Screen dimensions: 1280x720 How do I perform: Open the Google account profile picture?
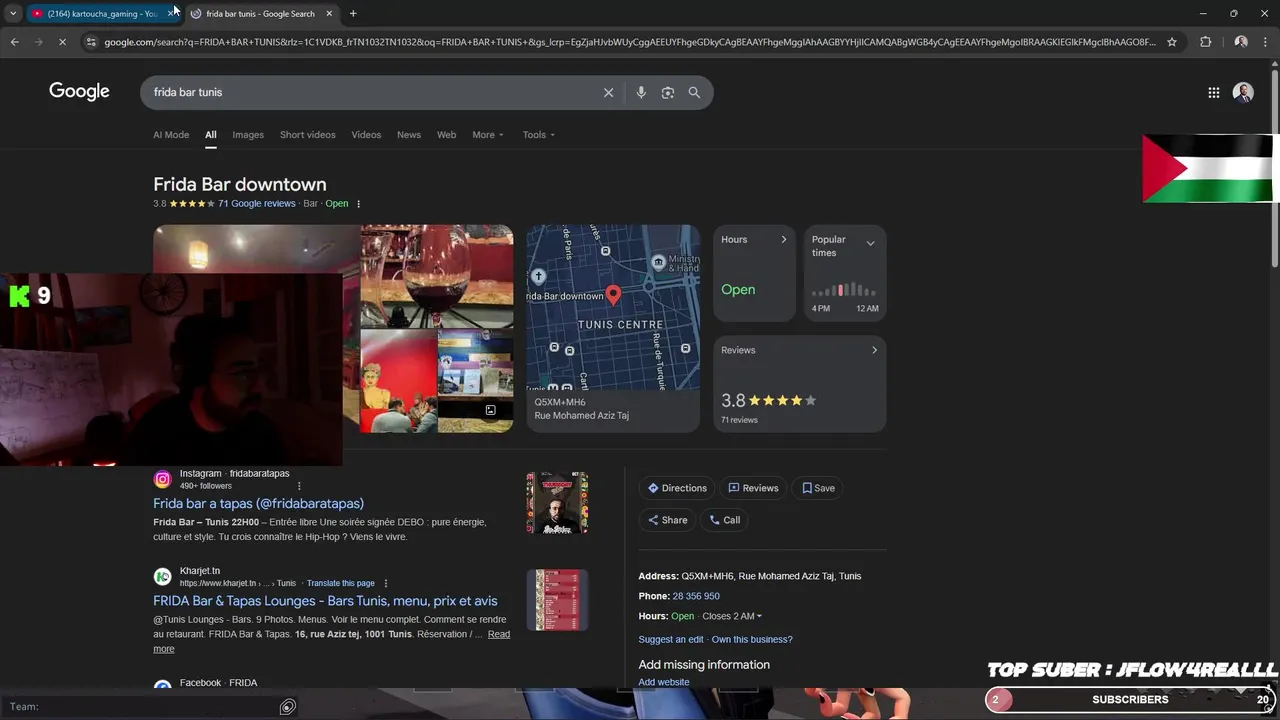(x=1243, y=92)
